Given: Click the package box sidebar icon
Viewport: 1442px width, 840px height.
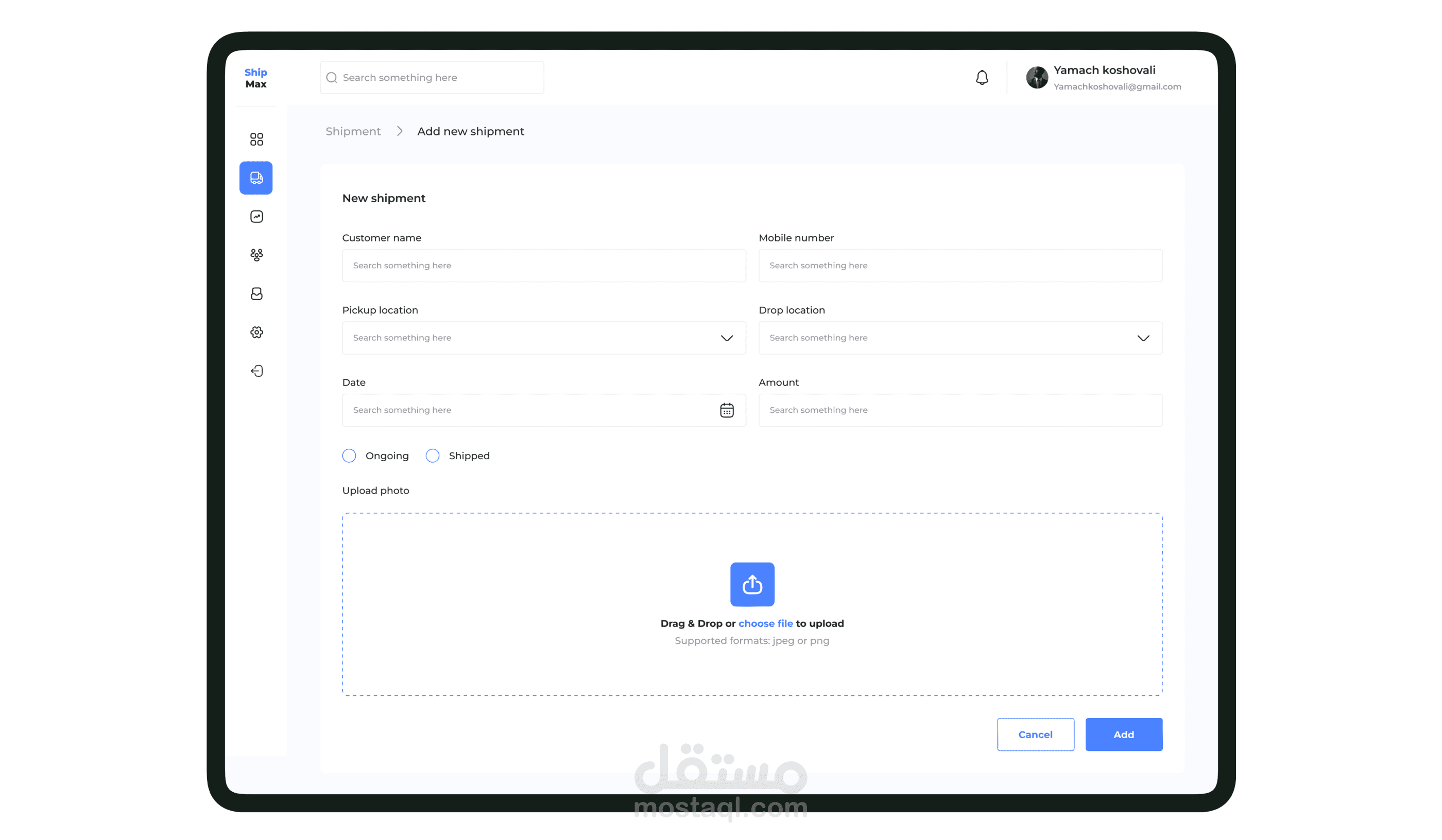Looking at the screenshot, I should click(x=256, y=293).
